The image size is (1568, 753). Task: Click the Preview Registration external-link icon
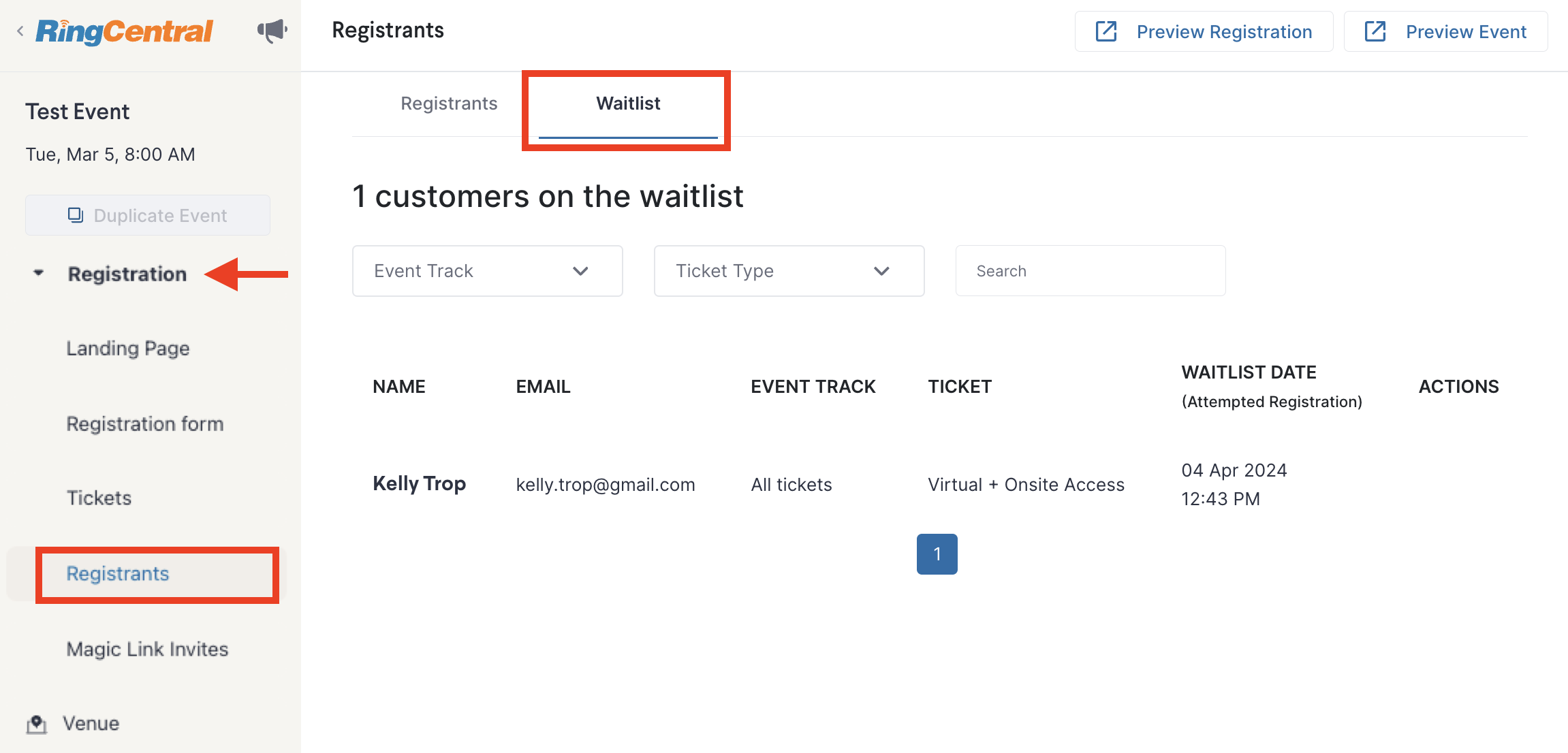coord(1106,31)
